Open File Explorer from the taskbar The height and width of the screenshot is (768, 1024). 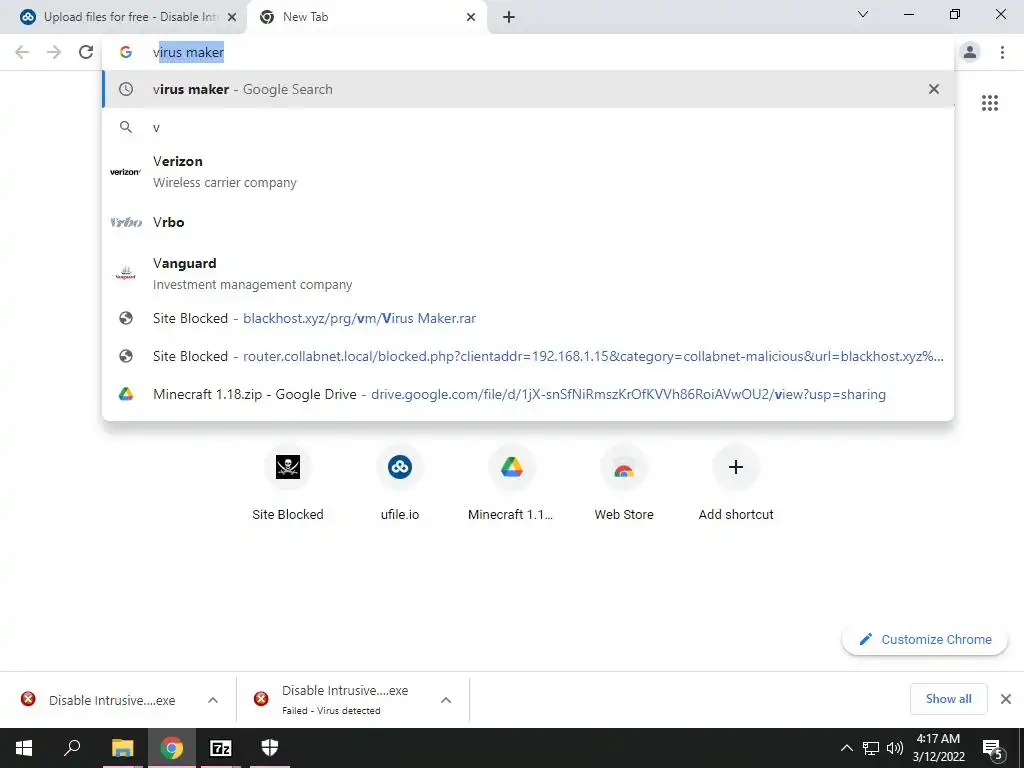click(122, 748)
